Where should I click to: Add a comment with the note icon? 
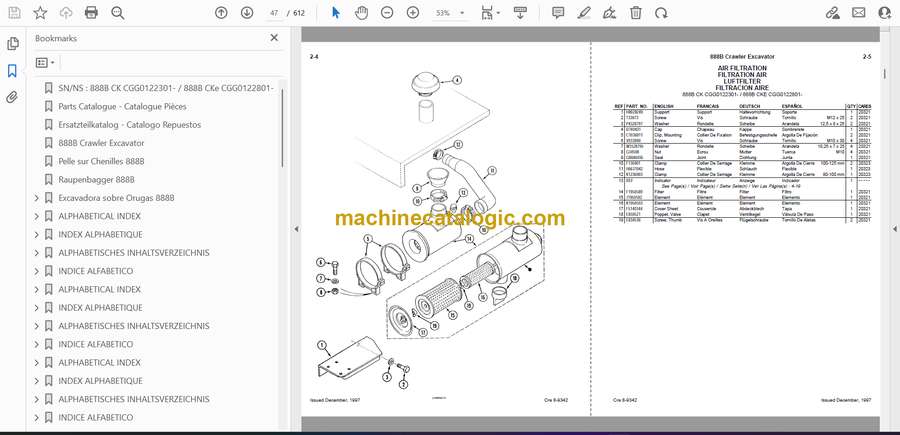[x=558, y=13]
